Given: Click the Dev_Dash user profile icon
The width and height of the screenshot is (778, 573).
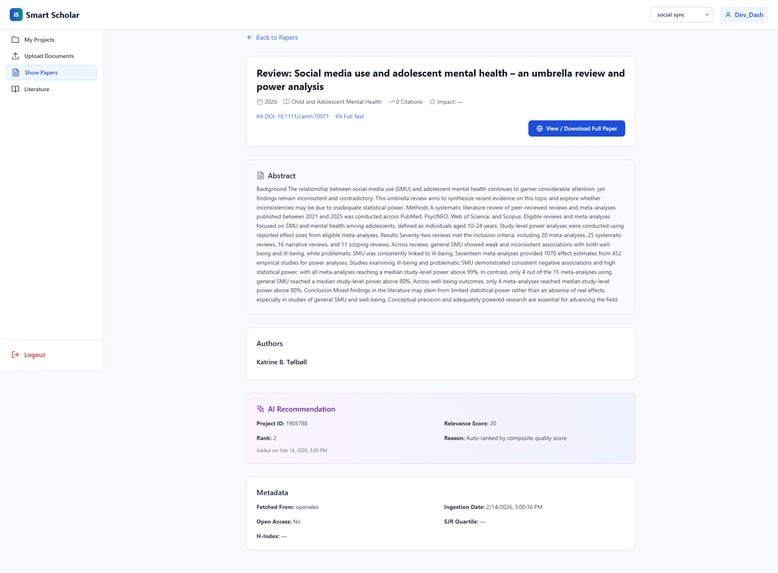Looking at the screenshot, I should point(728,15).
